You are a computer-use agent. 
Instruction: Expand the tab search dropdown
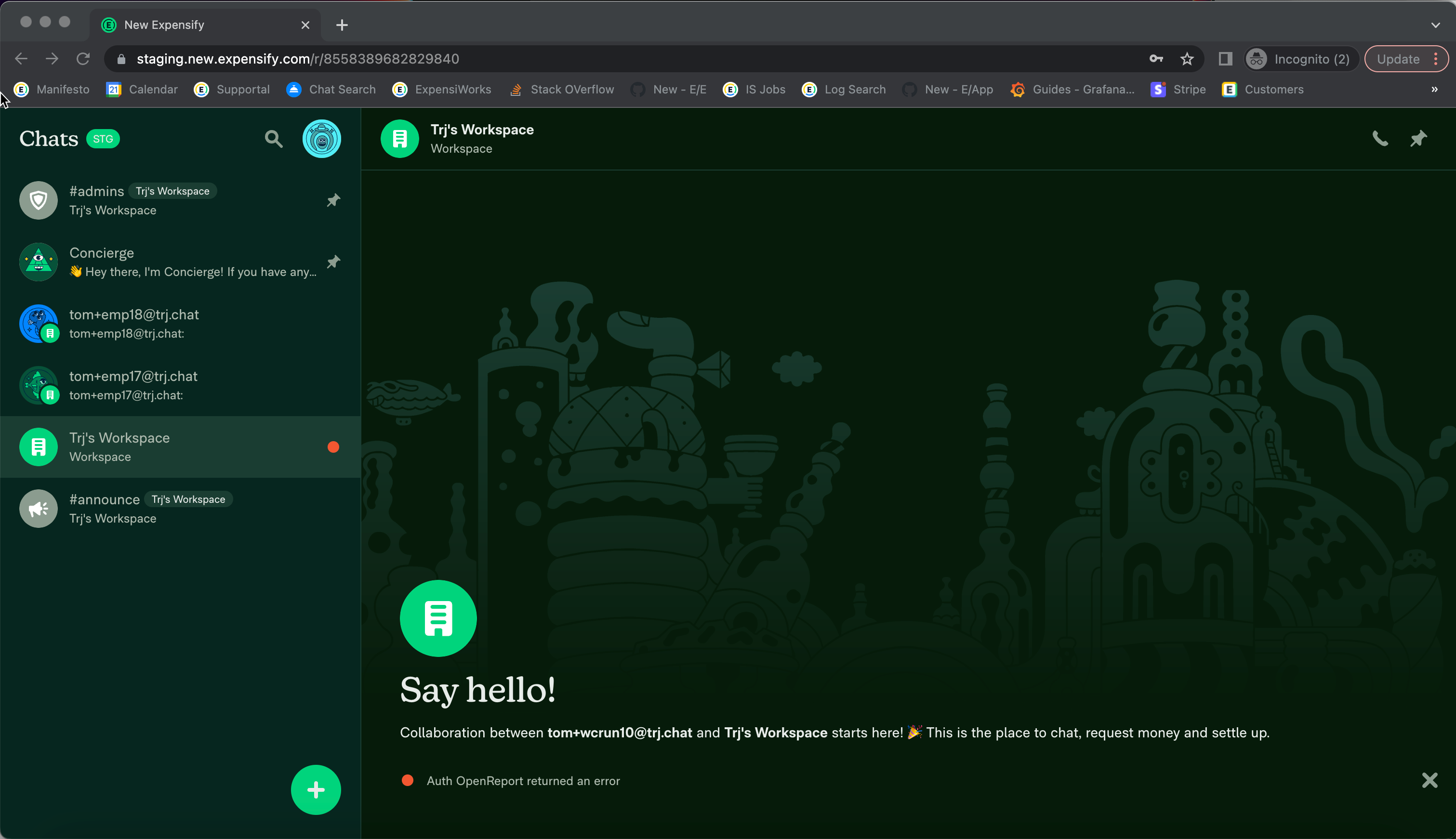(x=1435, y=25)
